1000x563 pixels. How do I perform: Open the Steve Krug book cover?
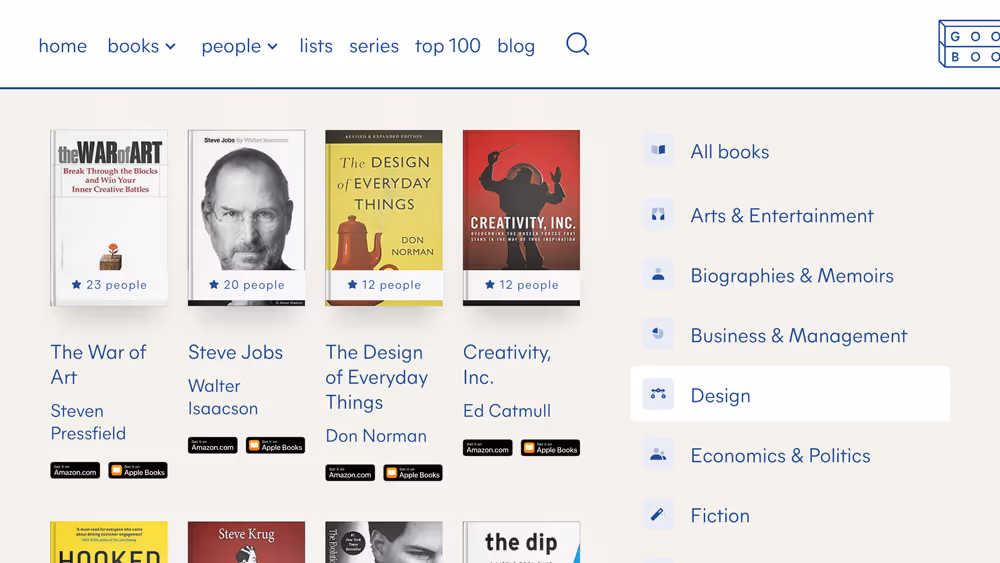246,542
